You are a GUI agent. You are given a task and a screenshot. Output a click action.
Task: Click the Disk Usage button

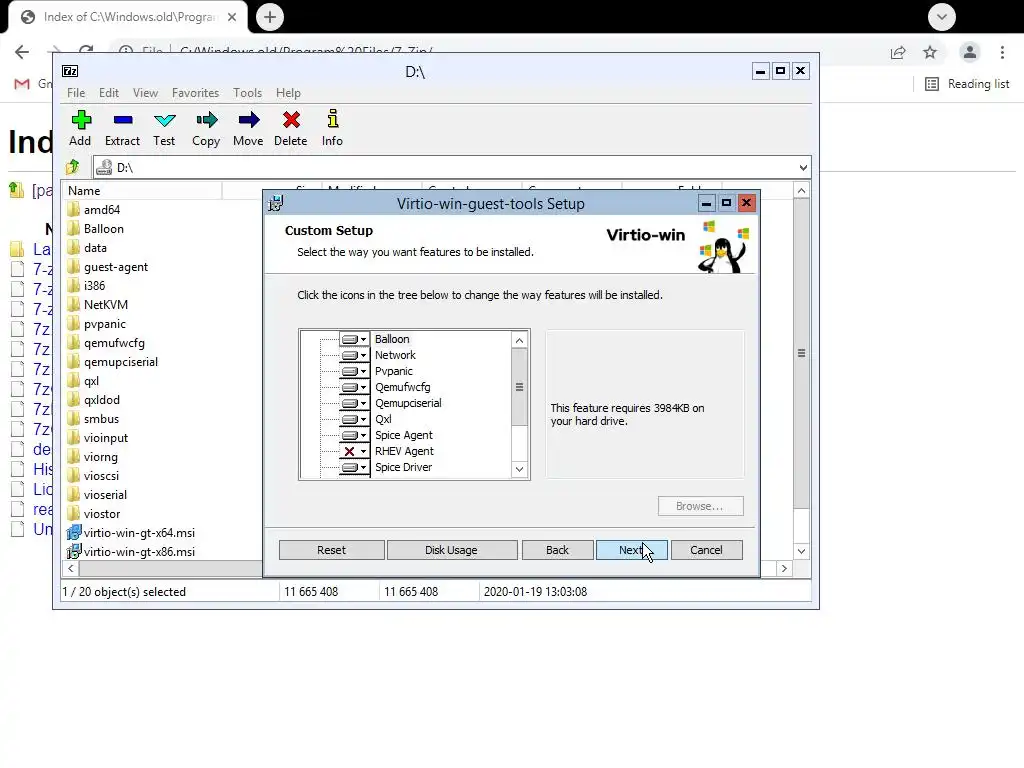(x=451, y=550)
